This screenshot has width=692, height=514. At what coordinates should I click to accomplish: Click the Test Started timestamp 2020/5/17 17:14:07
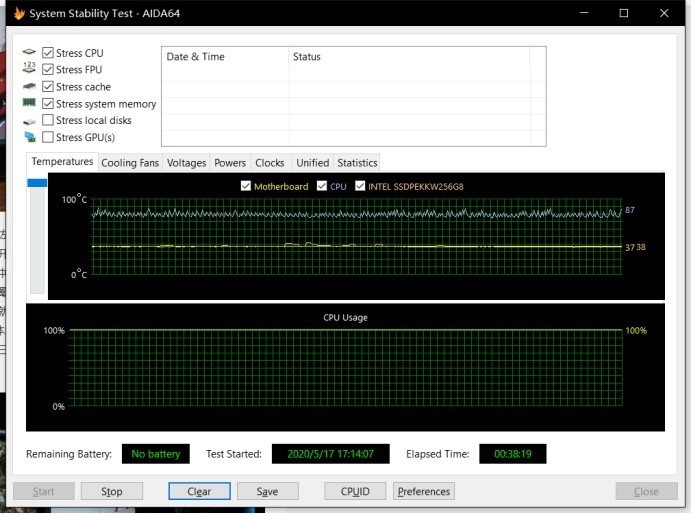(x=331, y=454)
